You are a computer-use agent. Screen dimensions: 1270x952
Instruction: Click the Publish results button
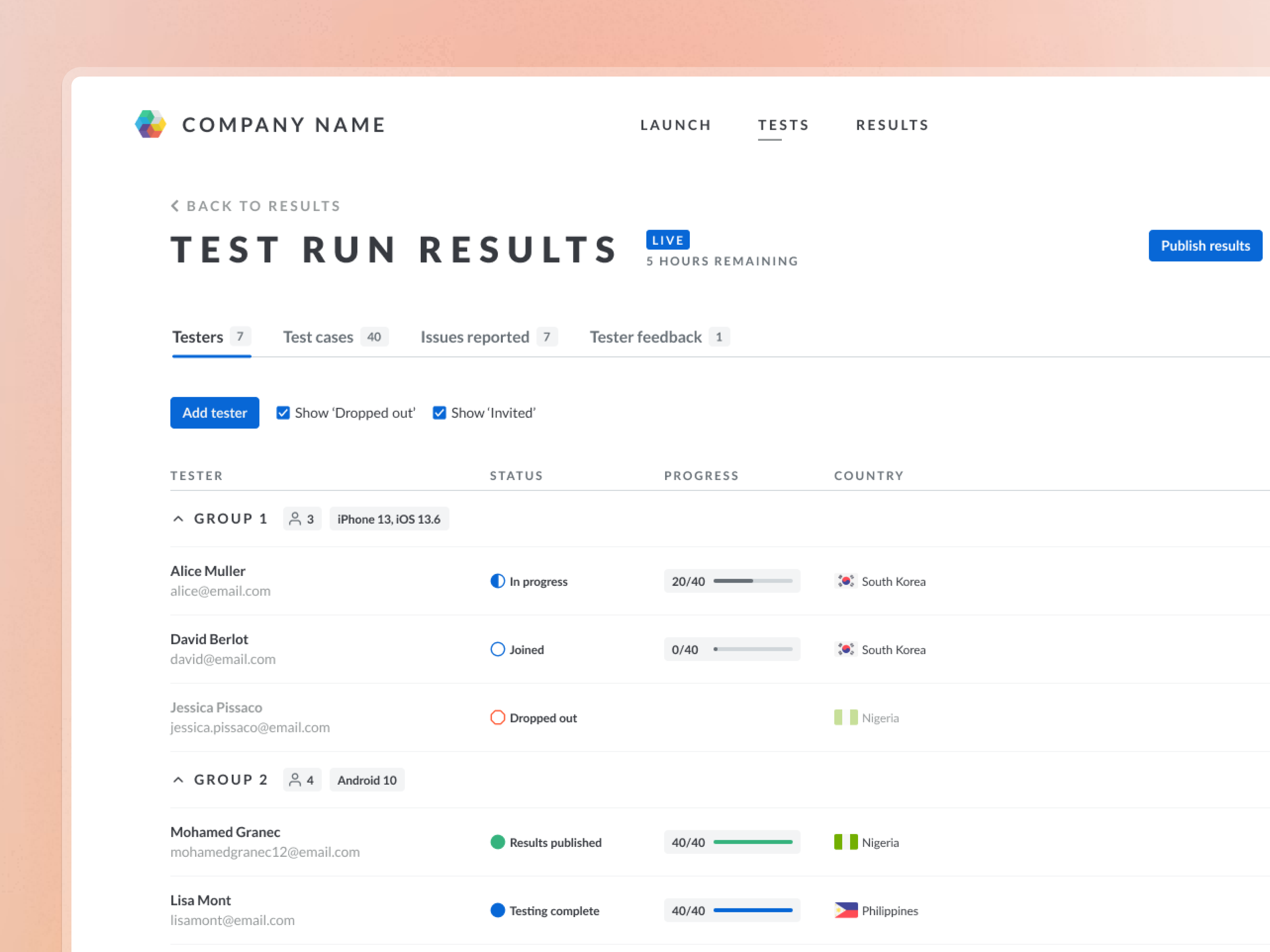pyautogui.click(x=1205, y=246)
